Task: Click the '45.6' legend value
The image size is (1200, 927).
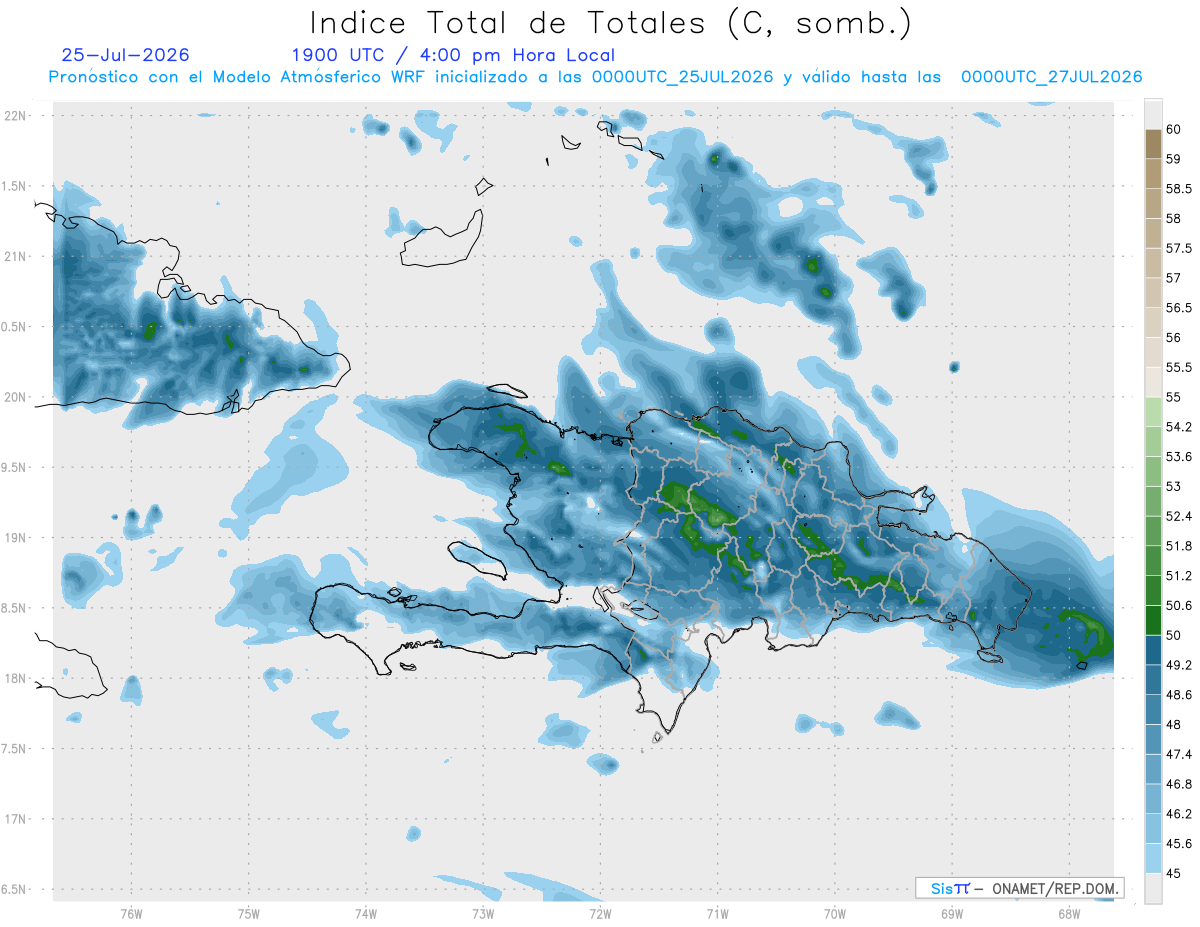Action: click(1178, 844)
